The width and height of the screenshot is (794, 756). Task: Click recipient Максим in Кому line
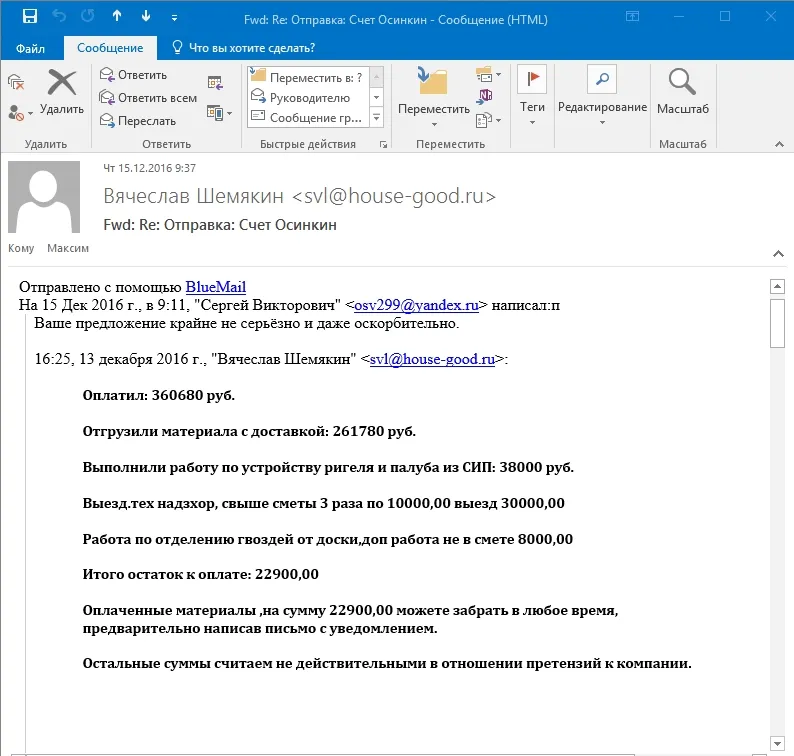(68, 248)
